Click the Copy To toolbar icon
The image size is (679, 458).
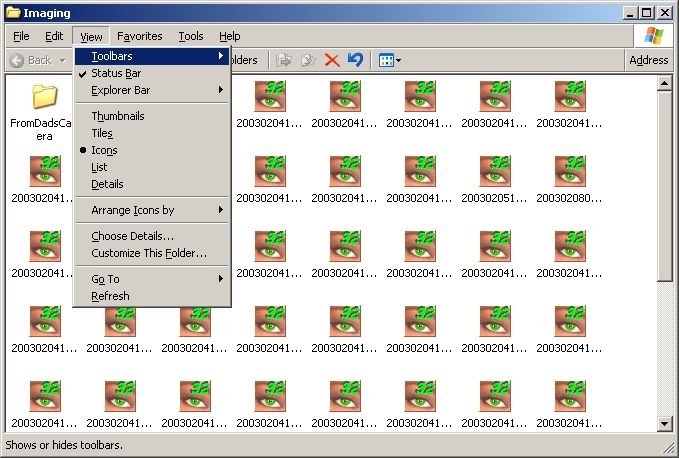pyautogui.click(x=308, y=60)
